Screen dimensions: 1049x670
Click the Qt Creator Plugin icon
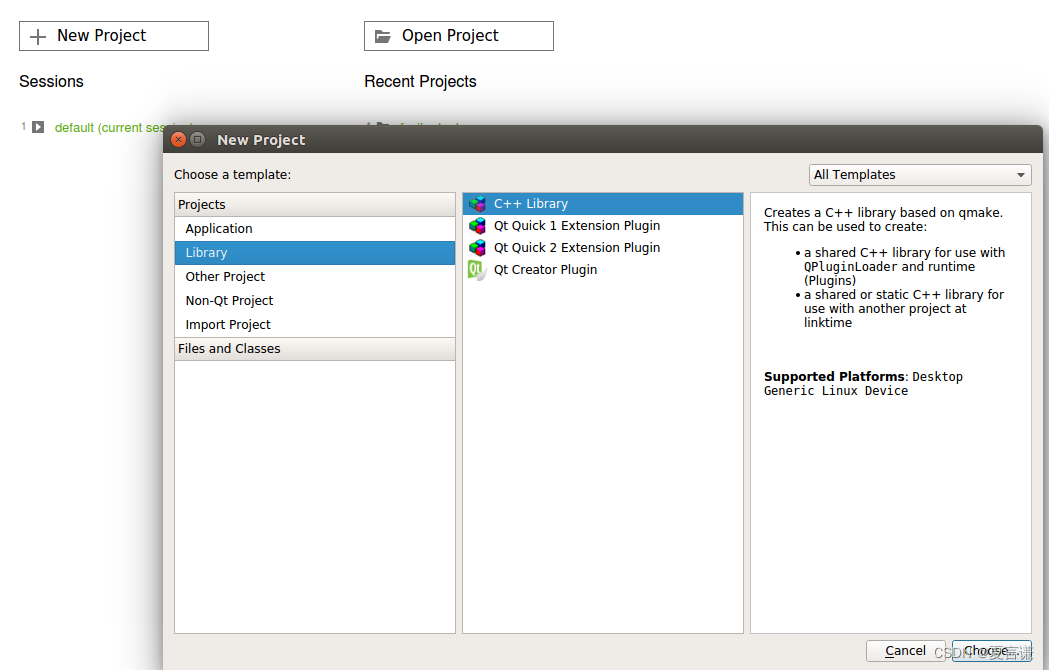click(477, 270)
